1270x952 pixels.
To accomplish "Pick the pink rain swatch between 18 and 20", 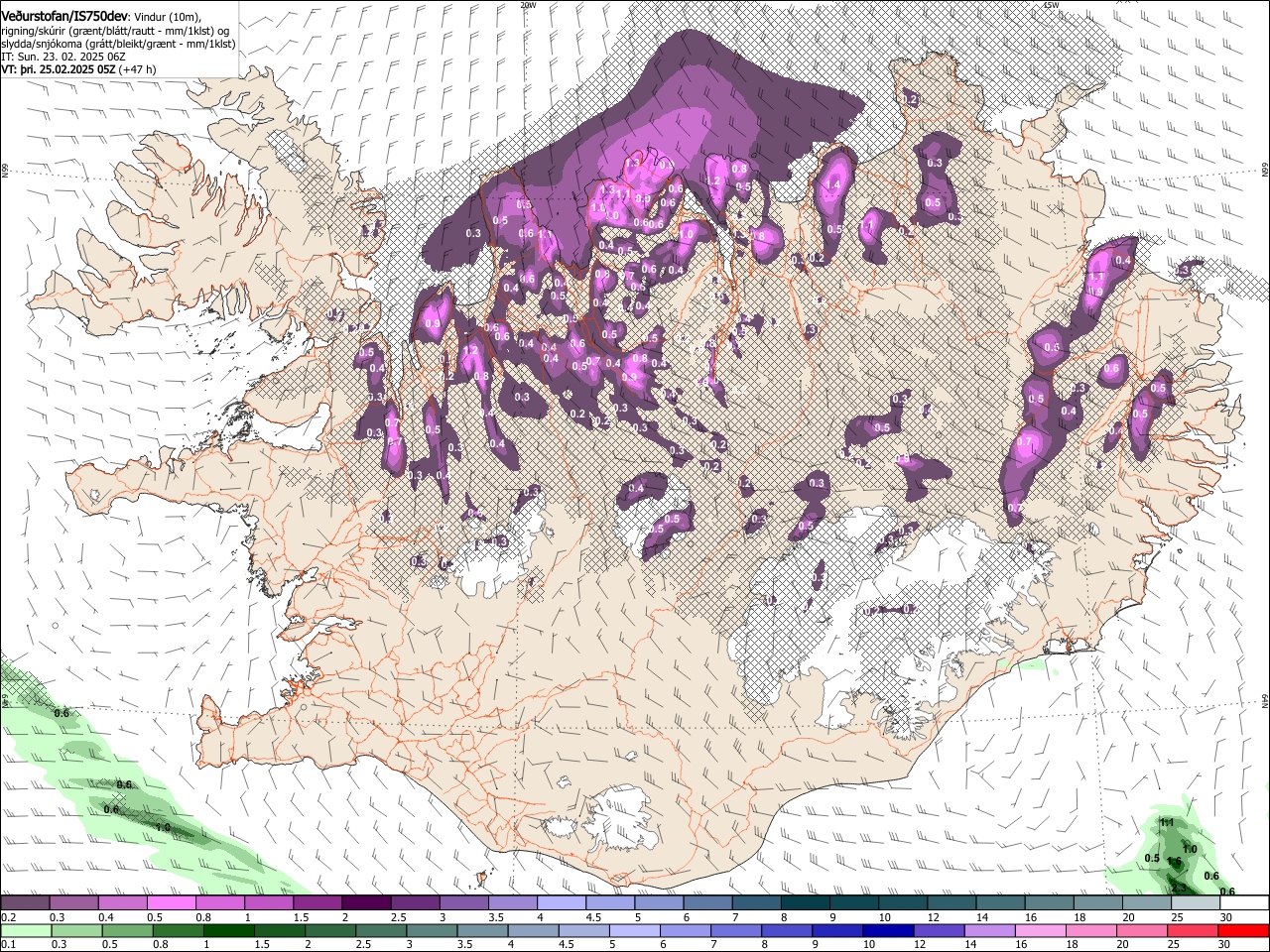I will click(x=1089, y=931).
